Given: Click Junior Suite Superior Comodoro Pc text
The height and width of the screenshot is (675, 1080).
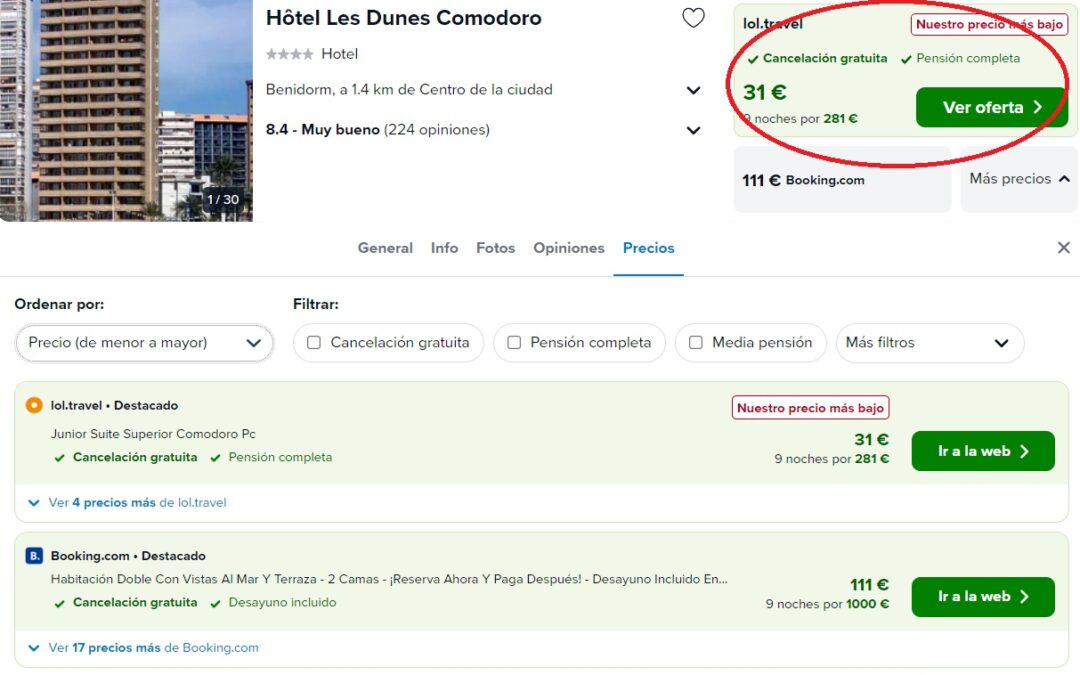Looking at the screenshot, I should point(153,434).
